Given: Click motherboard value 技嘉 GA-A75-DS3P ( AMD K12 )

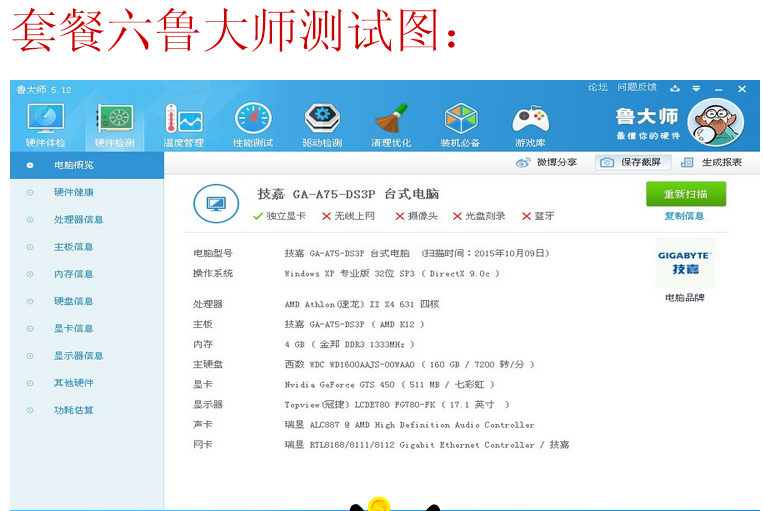Looking at the screenshot, I should tap(355, 324).
